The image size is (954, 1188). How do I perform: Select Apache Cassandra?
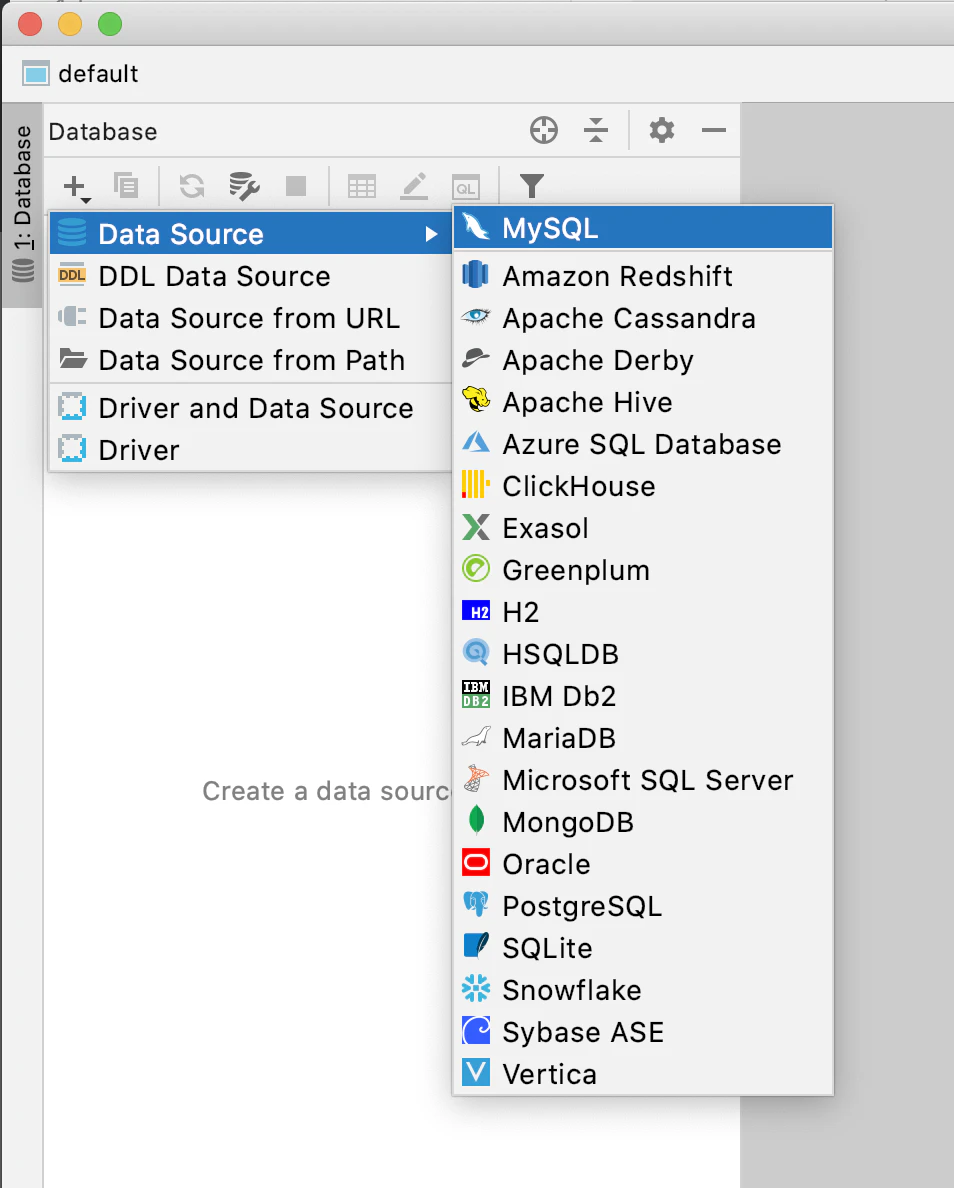pyautogui.click(x=643, y=317)
